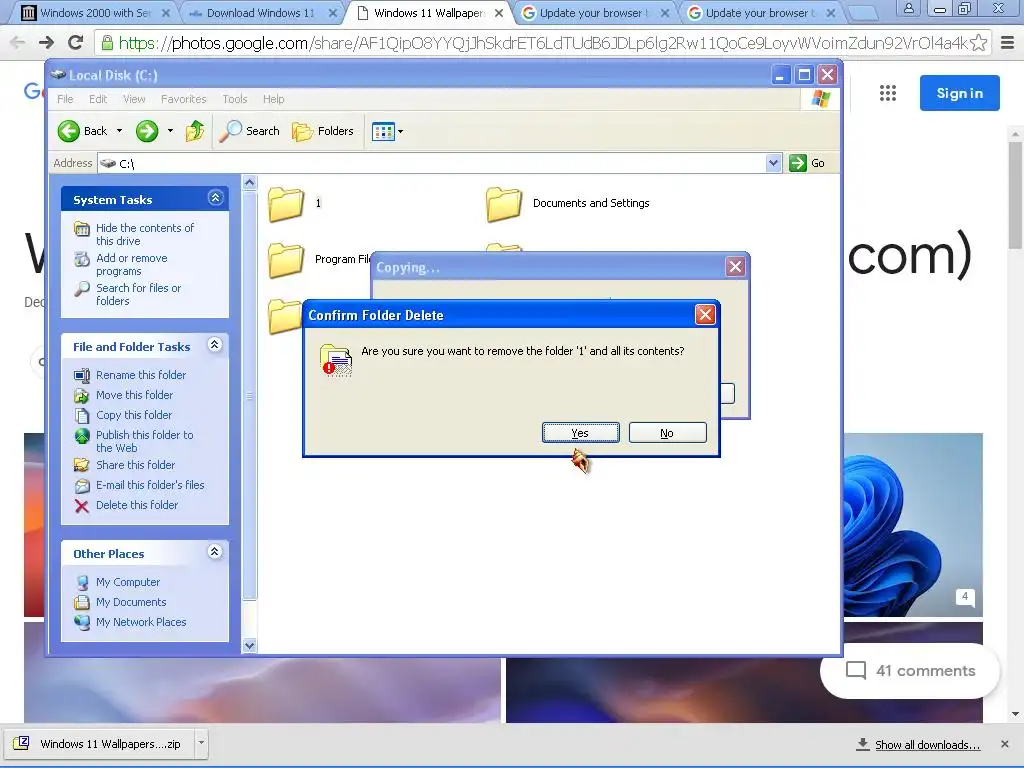The height and width of the screenshot is (768, 1024).
Task: Open the Edit menu in Explorer
Action: (x=98, y=99)
